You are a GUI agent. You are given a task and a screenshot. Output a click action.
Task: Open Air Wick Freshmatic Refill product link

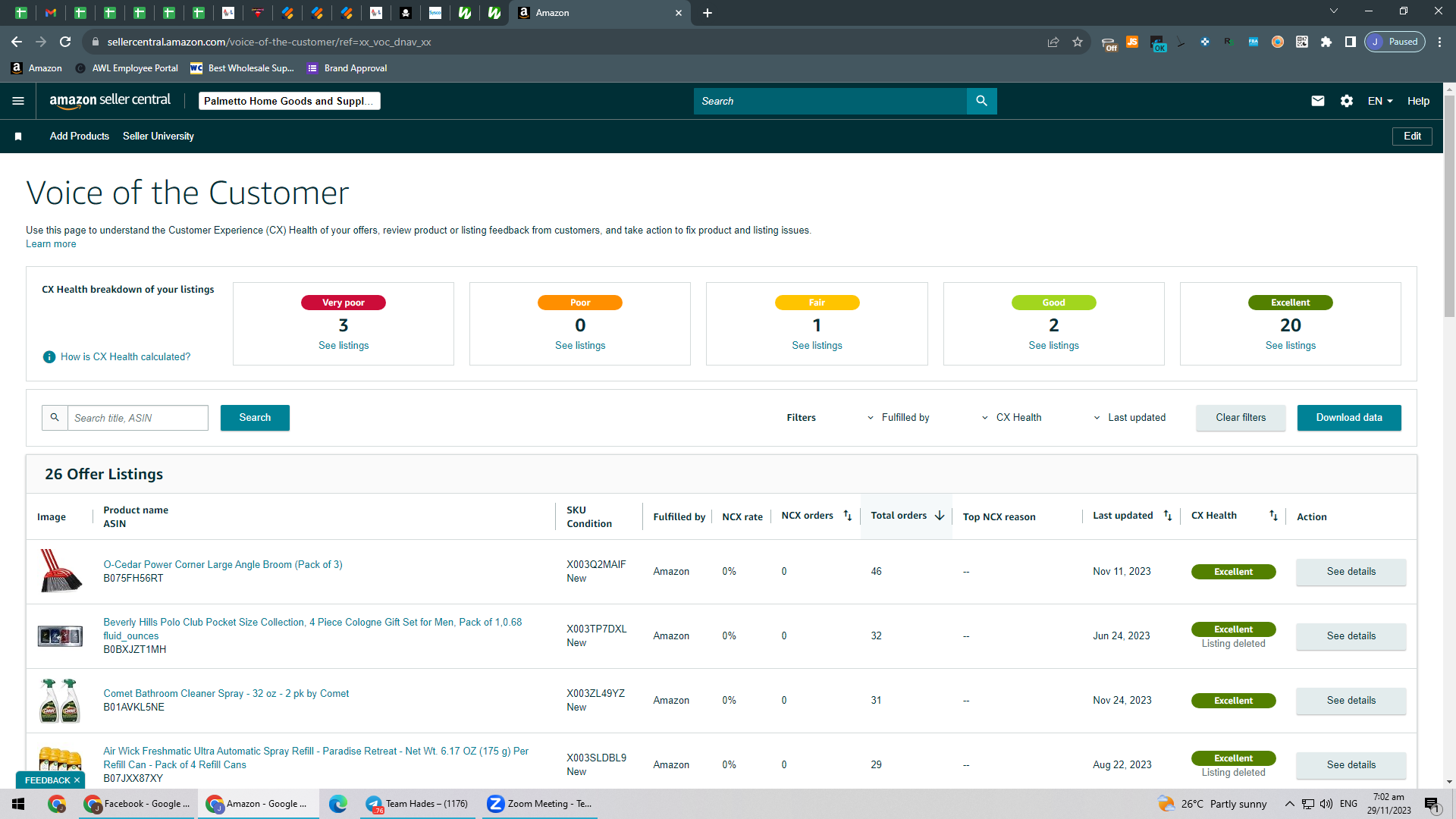(x=316, y=758)
